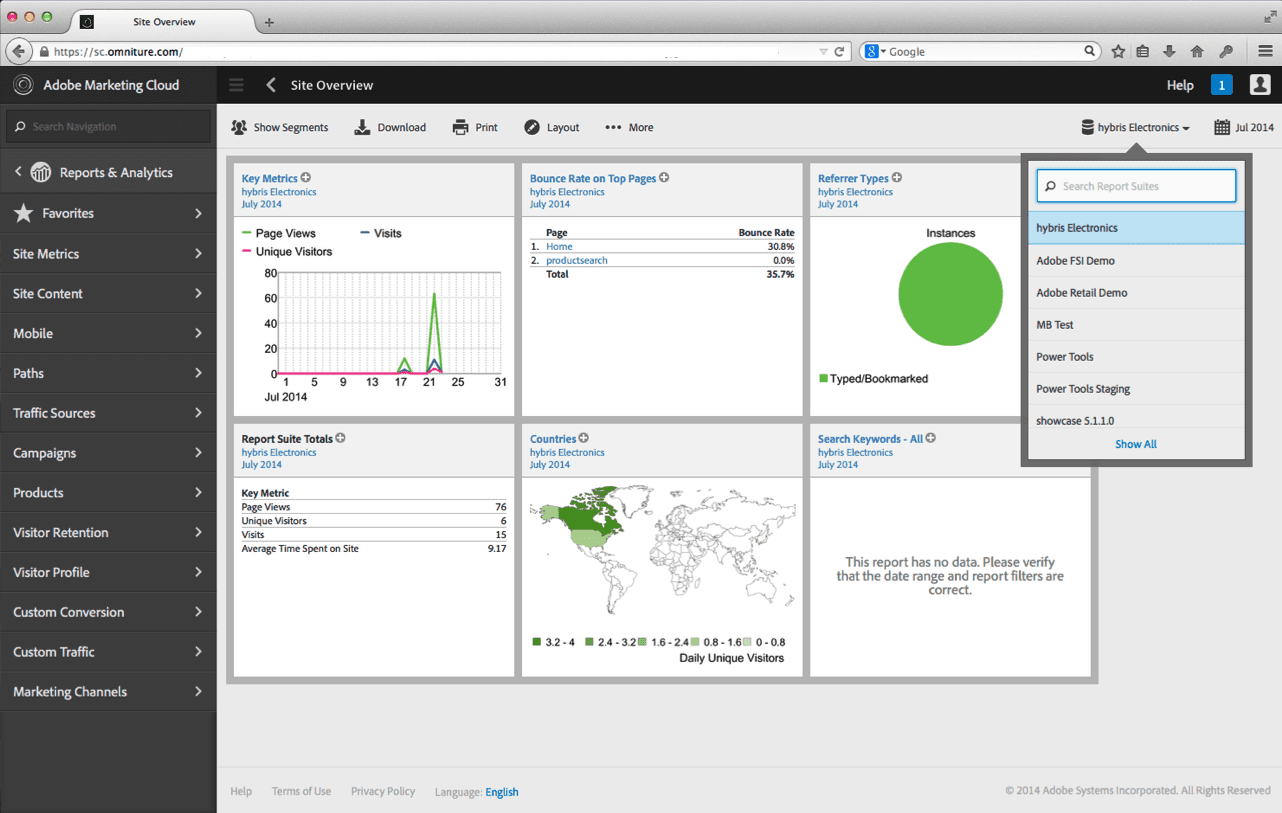Click in Search Navigation field
Viewport: 1282px width, 813px height.
pyautogui.click(x=108, y=127)
